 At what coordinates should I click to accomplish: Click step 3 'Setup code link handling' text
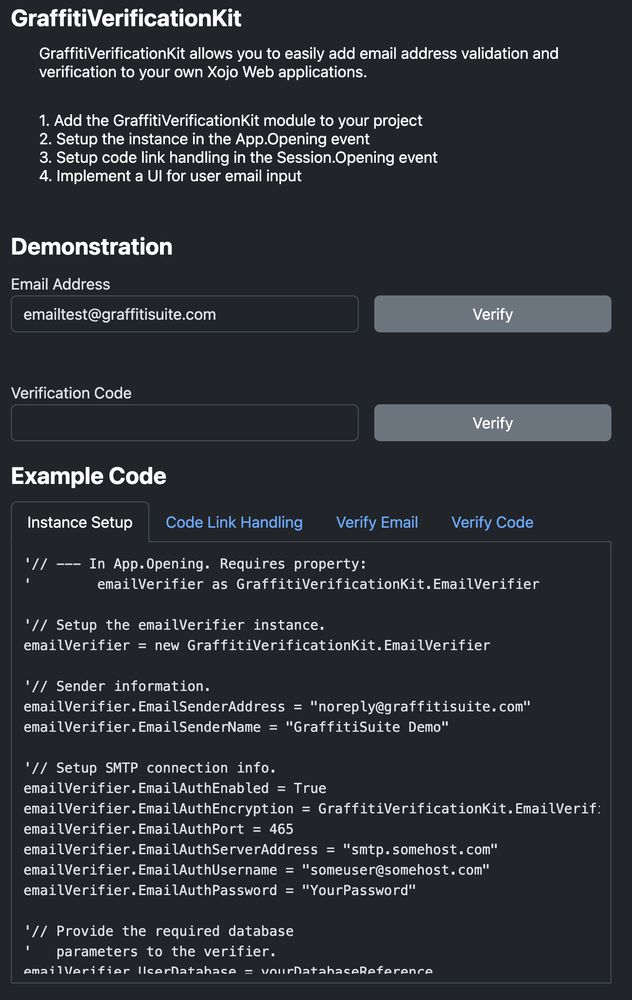238,158
